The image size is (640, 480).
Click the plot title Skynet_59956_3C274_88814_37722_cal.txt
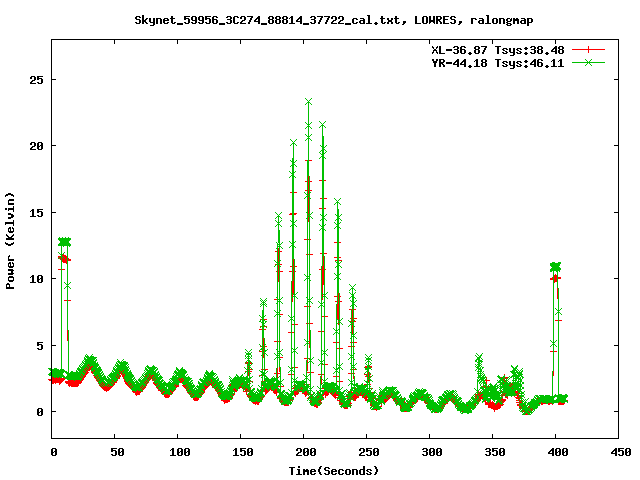coord(267,20)
